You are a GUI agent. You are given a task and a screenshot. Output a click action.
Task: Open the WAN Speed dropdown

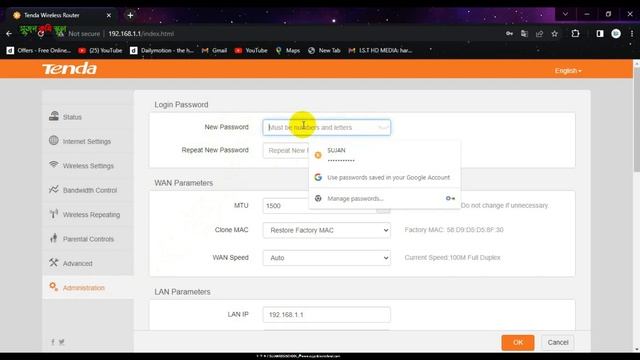[327, 258]
